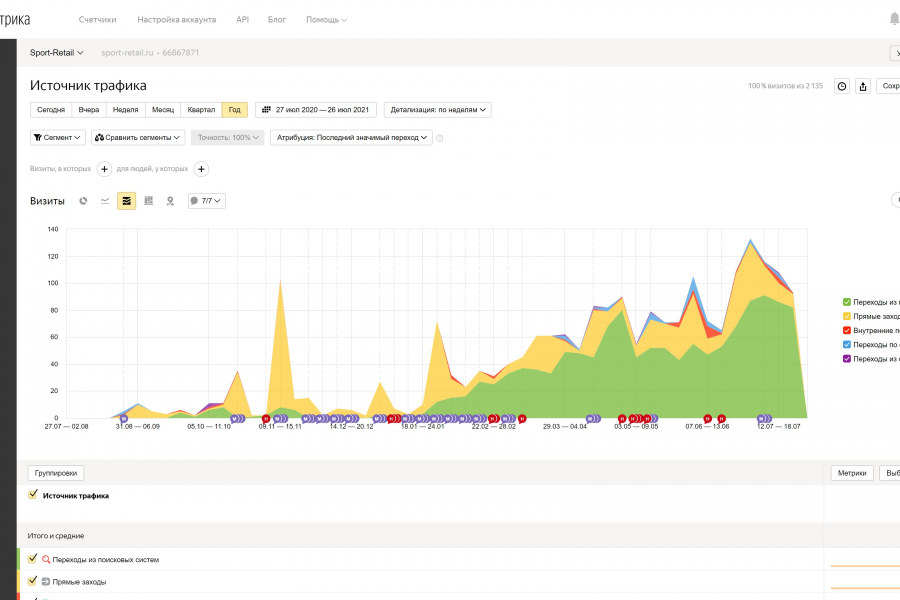Uncheck Переходы из поисковых систем row checkbox
The height and width of the screenshot is (600, 900).
coord(32,558)
